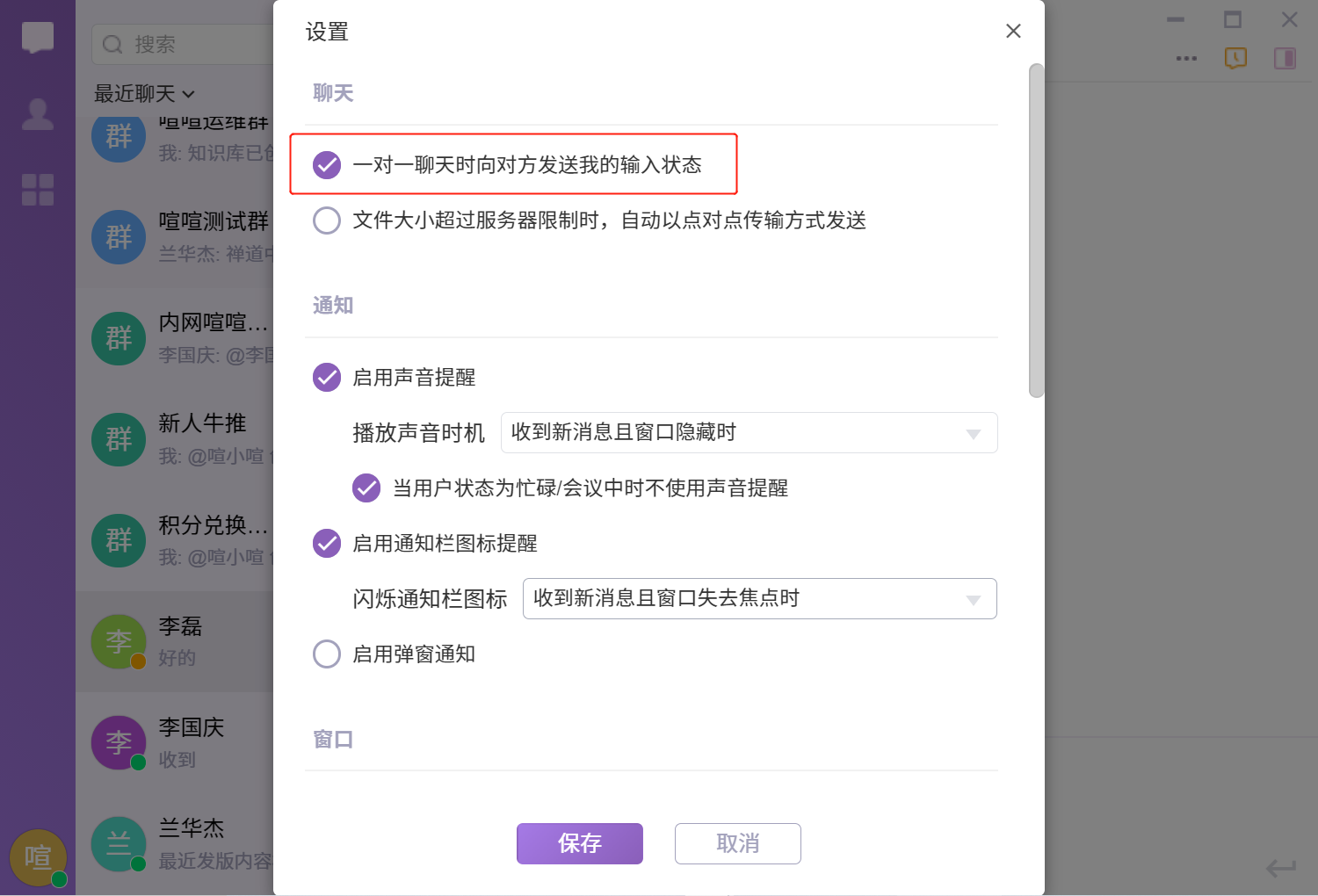Open the chat history clock icon
Screen dimensions: 1318x896
[1235, 59]
